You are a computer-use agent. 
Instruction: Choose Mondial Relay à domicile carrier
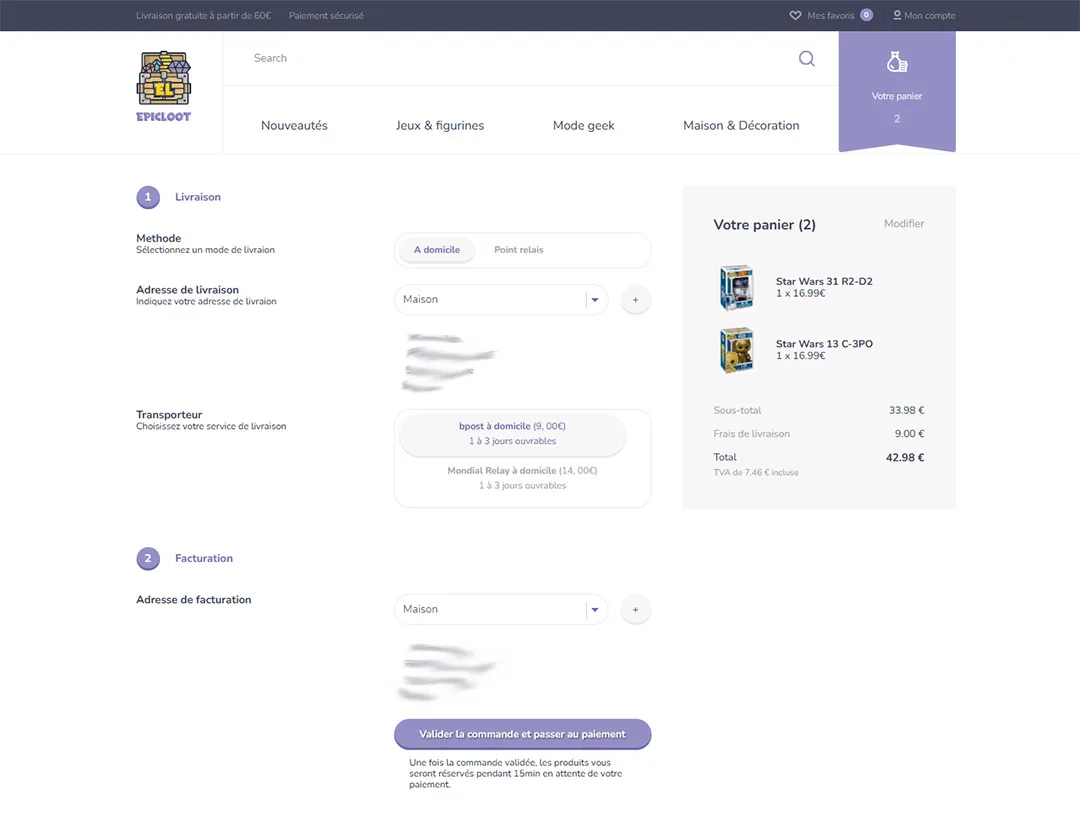coord(522,478)
